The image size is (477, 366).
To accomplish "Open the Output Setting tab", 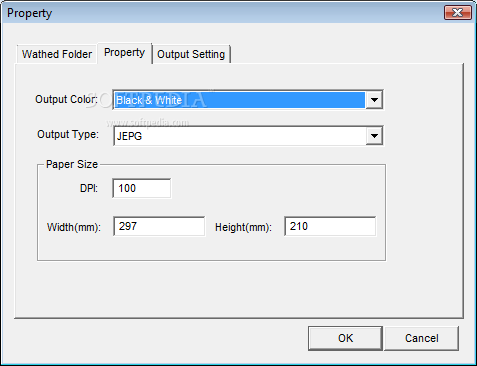I will pos(191,54).
